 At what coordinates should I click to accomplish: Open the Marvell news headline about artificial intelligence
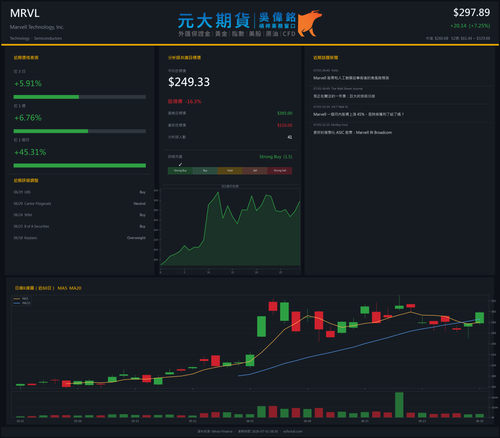(351, 78)
